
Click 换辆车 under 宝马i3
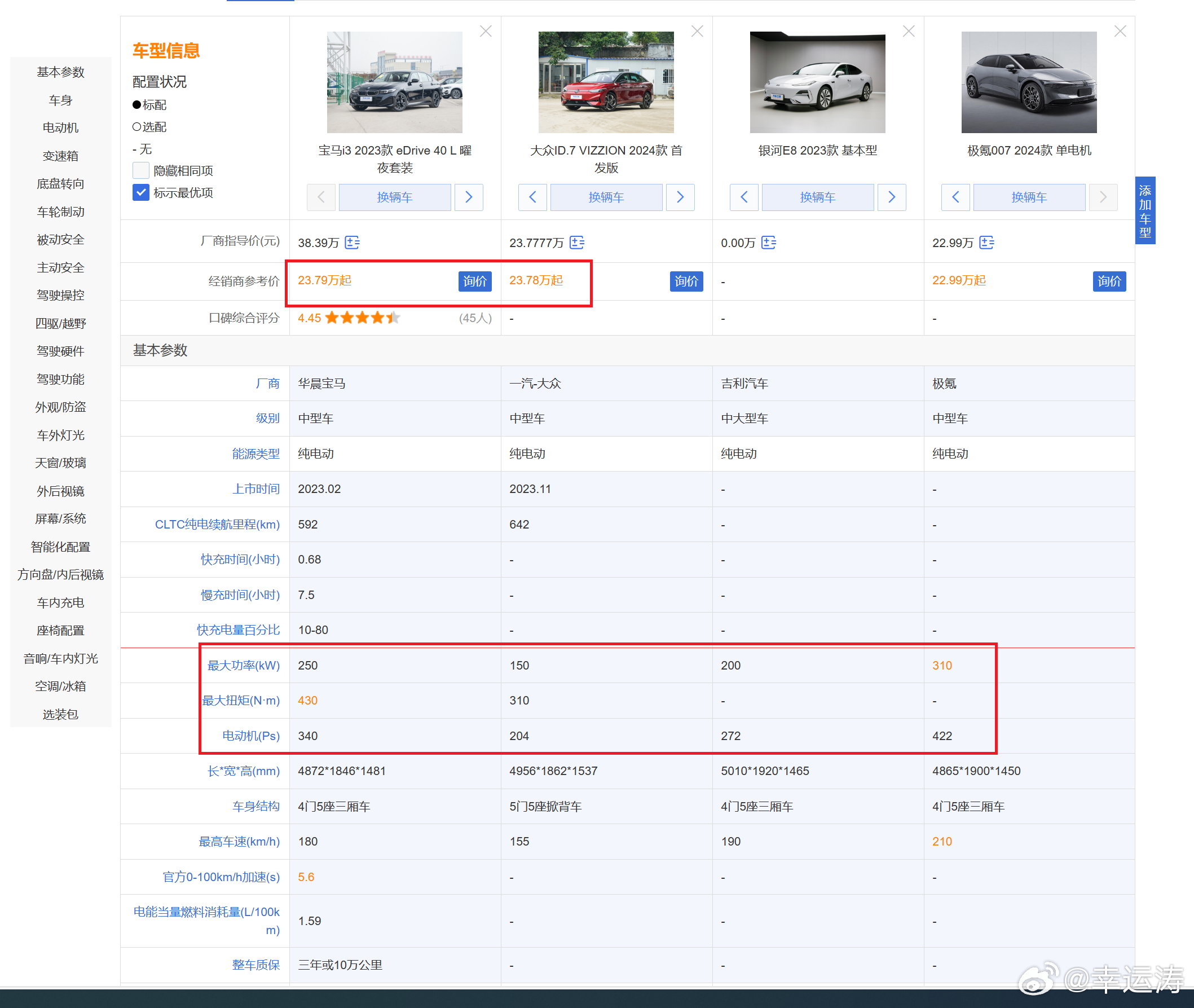click(395, 197)
